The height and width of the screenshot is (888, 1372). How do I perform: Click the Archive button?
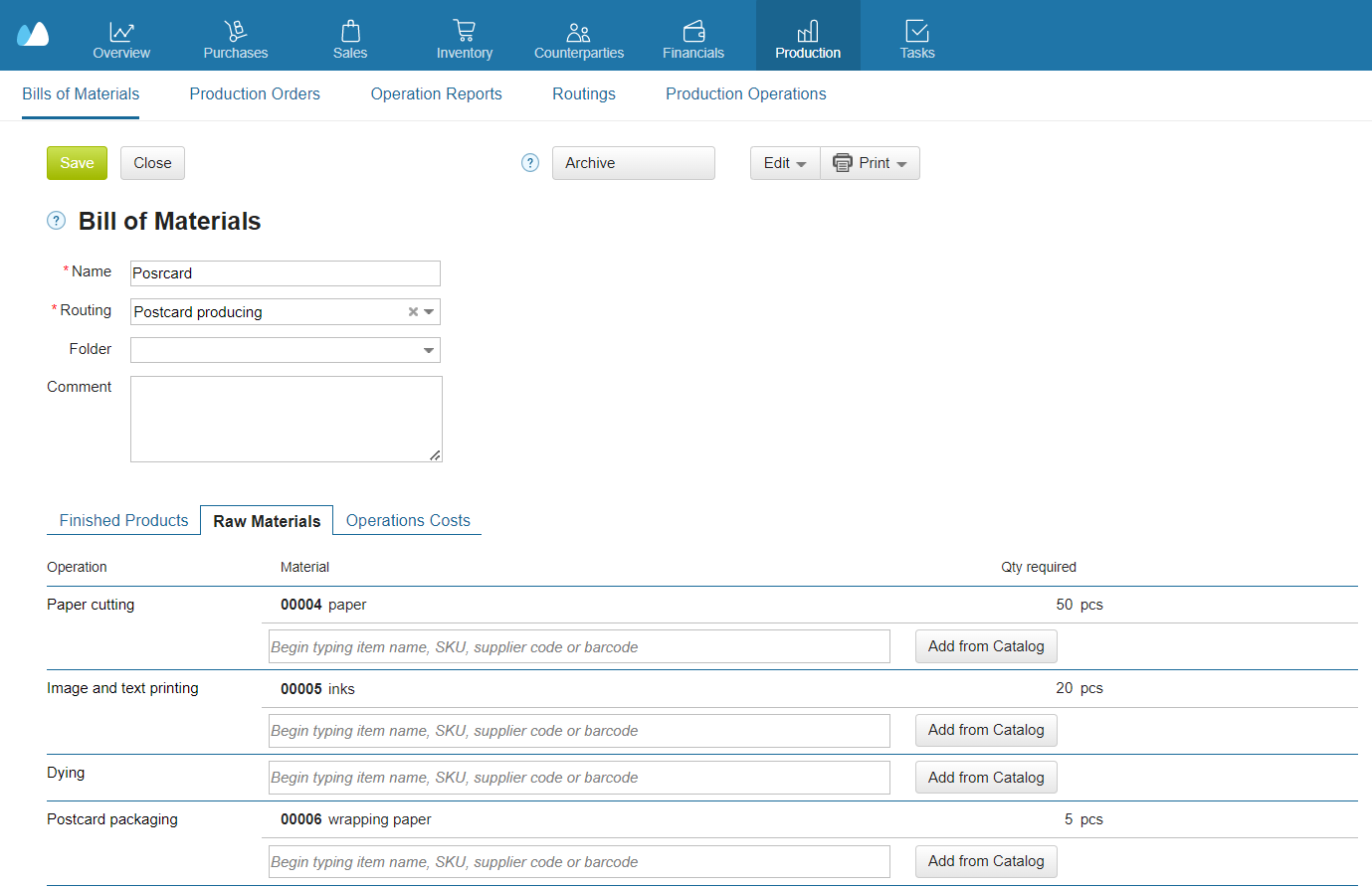click(634, 163)
